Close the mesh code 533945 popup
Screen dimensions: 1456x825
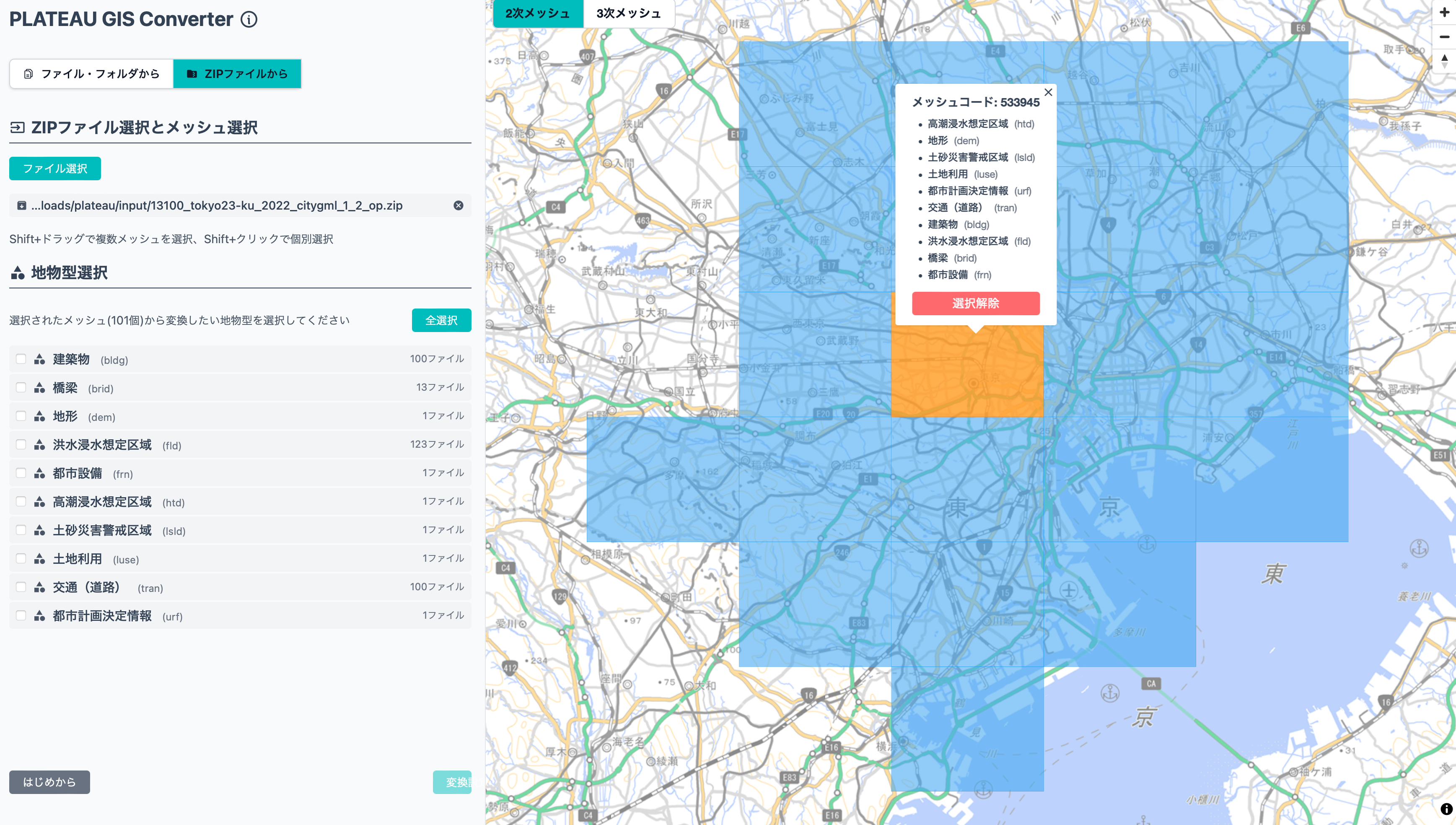pyautogui.click(x=1048, y=92)
